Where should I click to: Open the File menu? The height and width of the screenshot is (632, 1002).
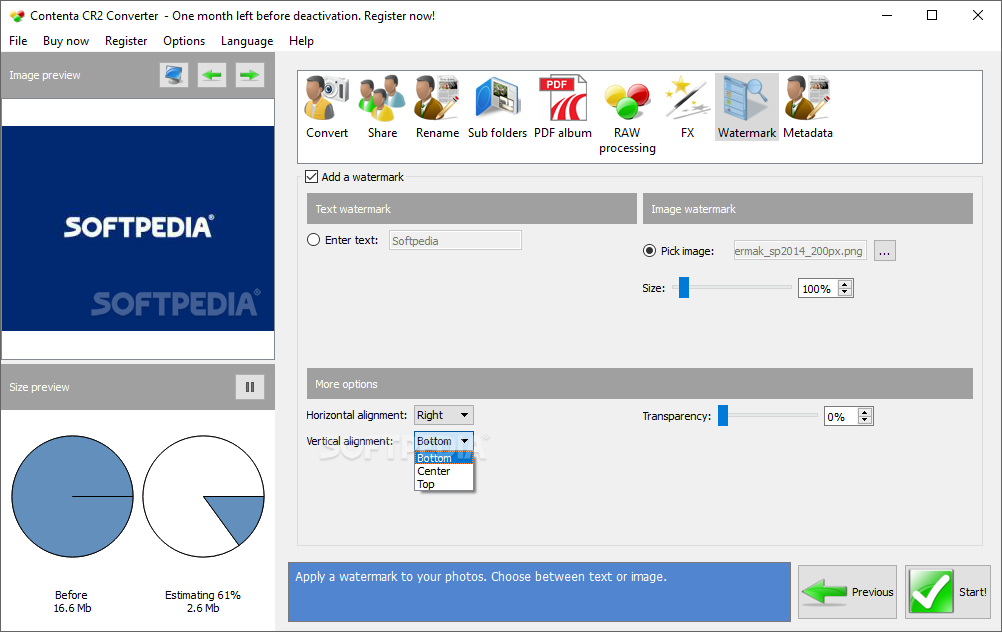click(x=18, y=41)
